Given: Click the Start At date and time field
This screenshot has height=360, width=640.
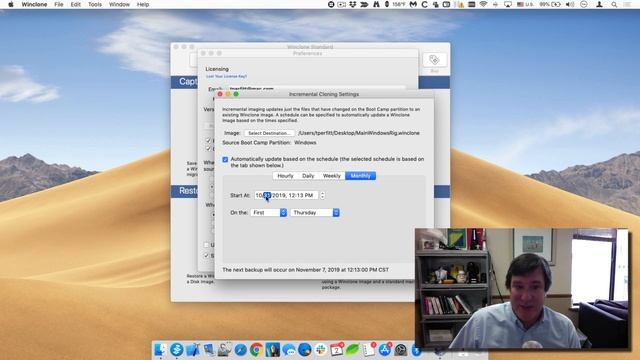Looking at the screenshot, I should [x=286, y=196].
